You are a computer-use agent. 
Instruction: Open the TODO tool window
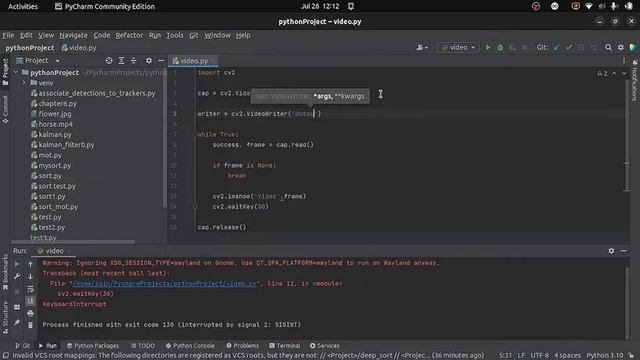point(143,345)
